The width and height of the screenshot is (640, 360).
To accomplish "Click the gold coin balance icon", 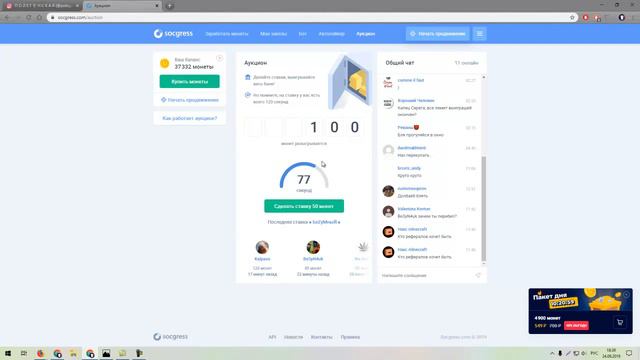I will [x=164, y=63].
